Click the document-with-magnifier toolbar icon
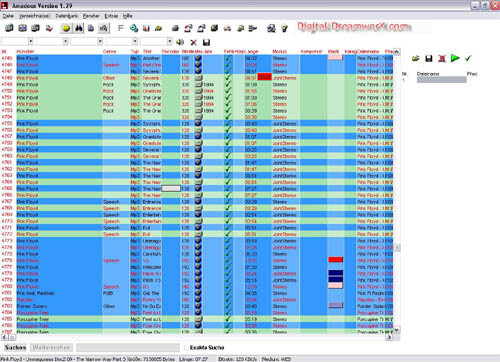Image resolution: width=500 pixels, height=362 pixels. [x=104, y=29]
